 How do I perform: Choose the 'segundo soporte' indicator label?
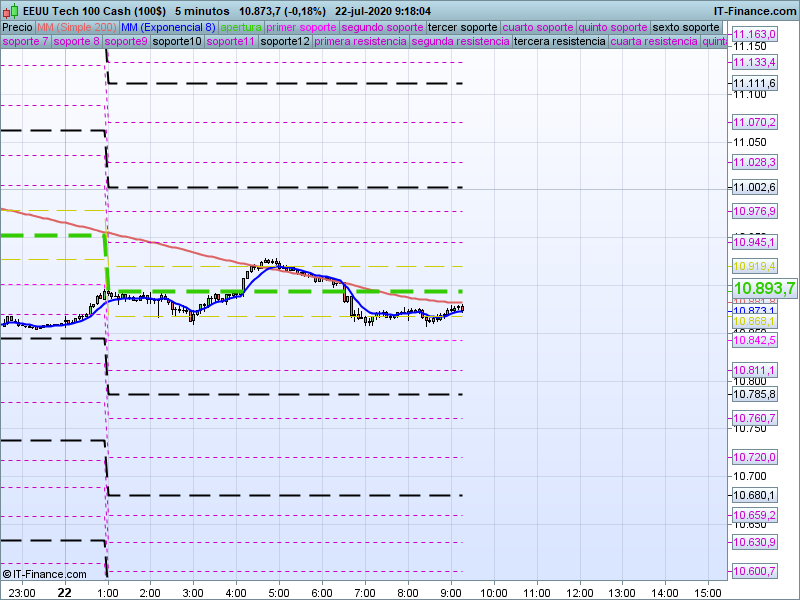[x=382, y=27]
